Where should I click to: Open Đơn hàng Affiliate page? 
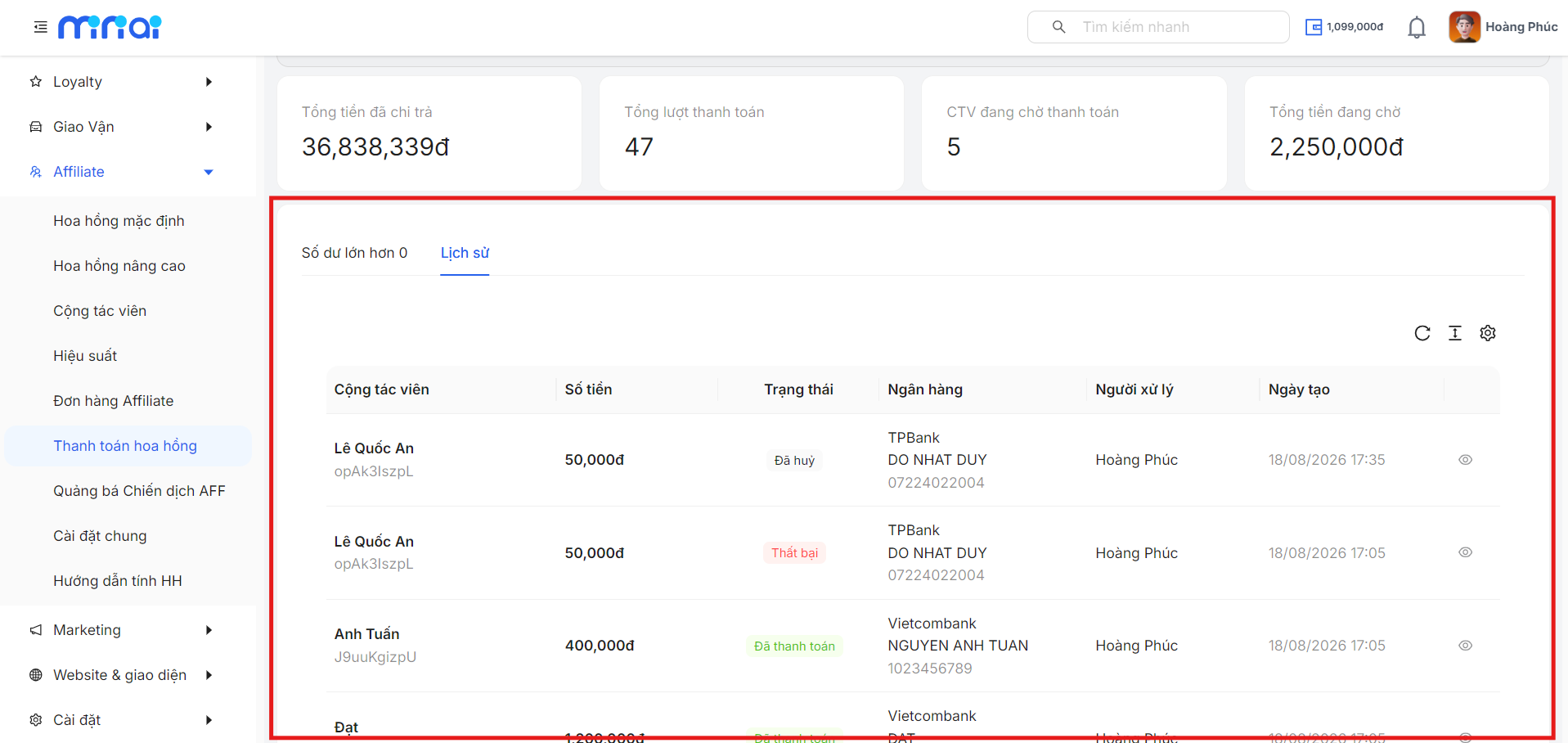click(x=114, y=401)
